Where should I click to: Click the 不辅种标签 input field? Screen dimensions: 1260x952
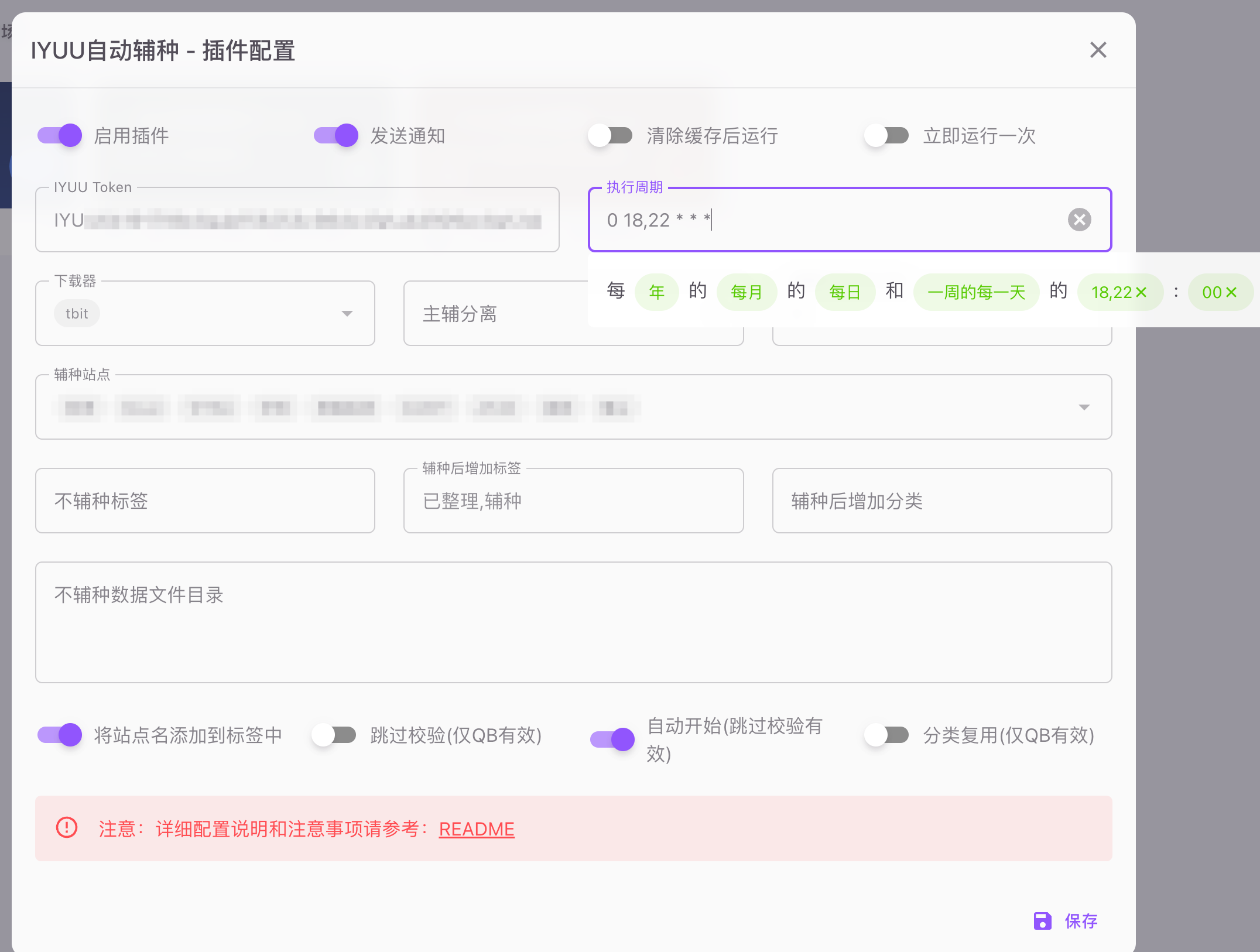205,501
